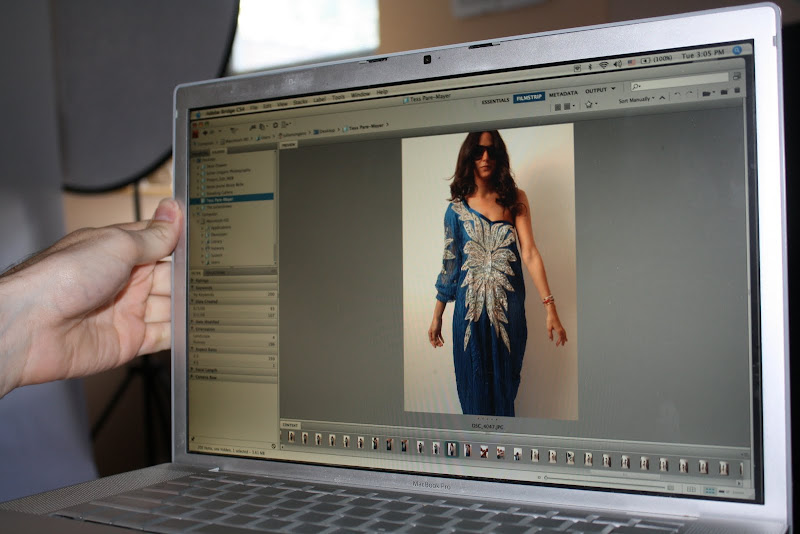Open the volume control icon
The width and height of the screenshot is (800, 534).
[x=618, y=64]
